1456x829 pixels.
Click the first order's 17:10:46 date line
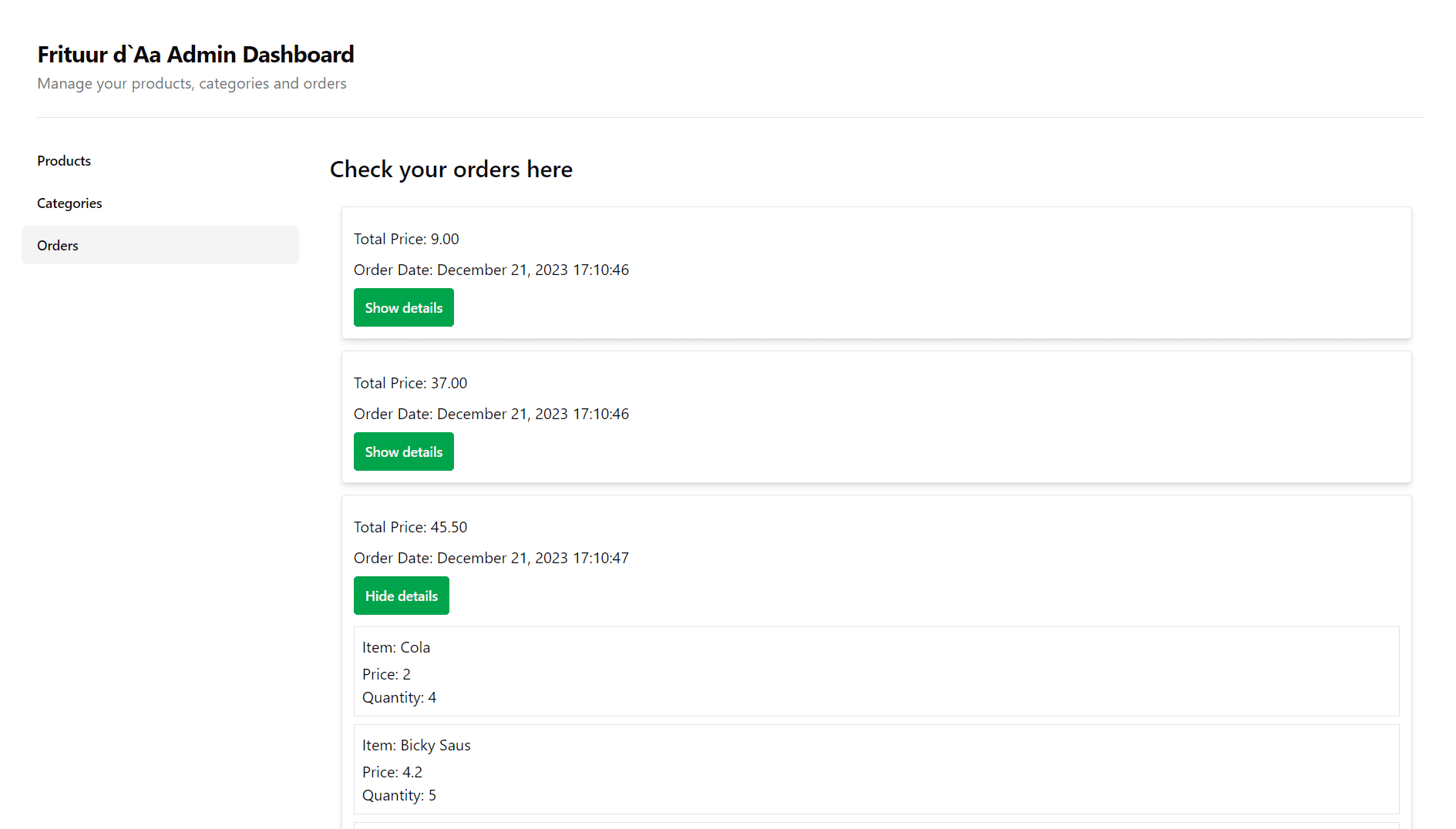coord(491,270)
